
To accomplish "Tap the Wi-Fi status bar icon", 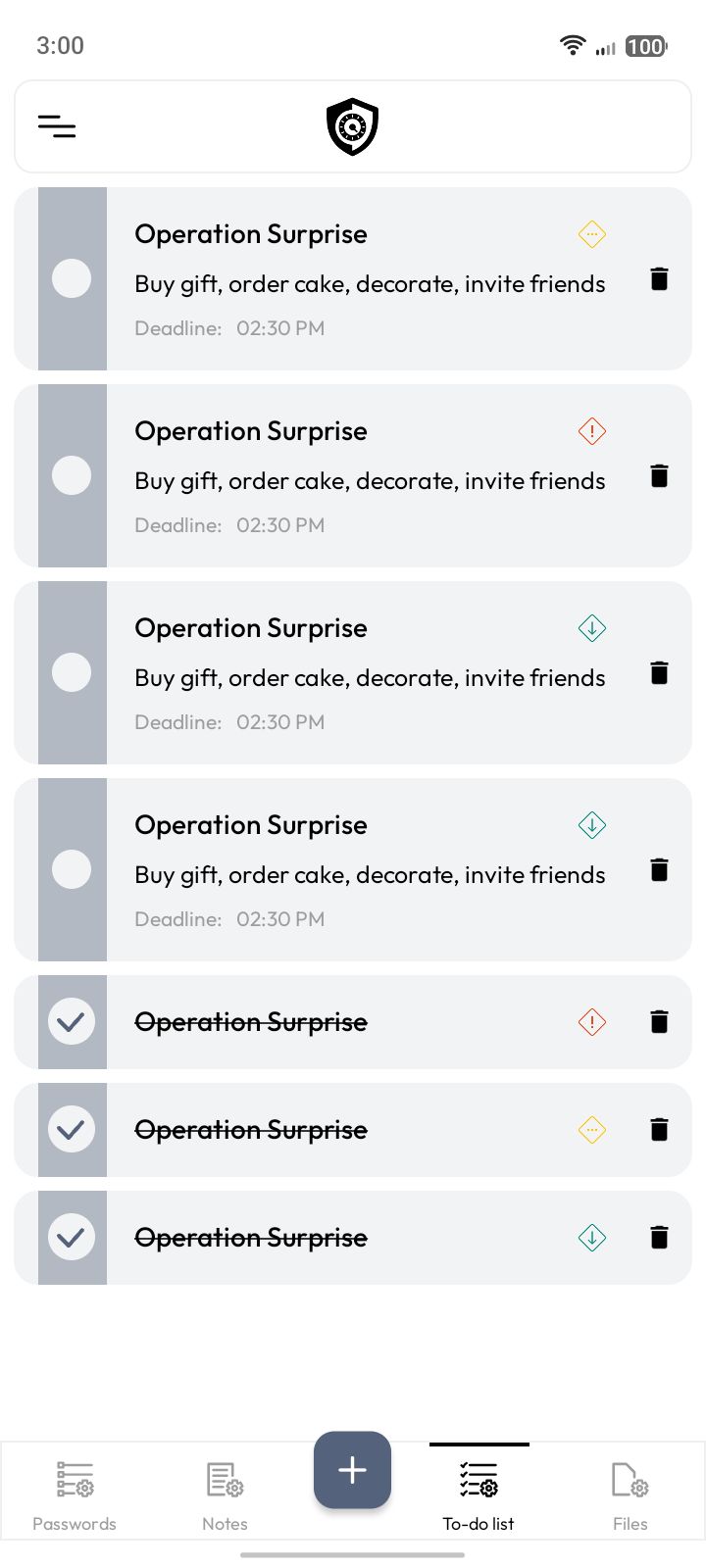I will point(573,45).
